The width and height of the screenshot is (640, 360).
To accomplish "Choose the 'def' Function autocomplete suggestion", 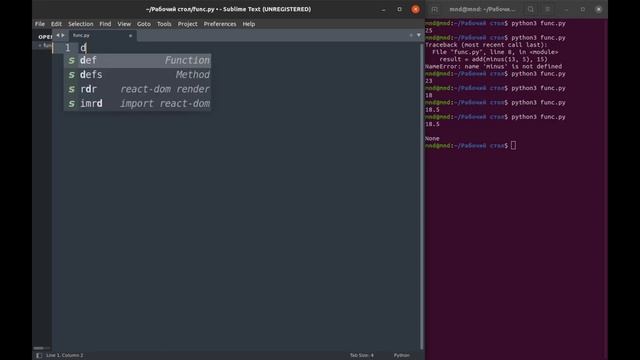I will 138,60.
